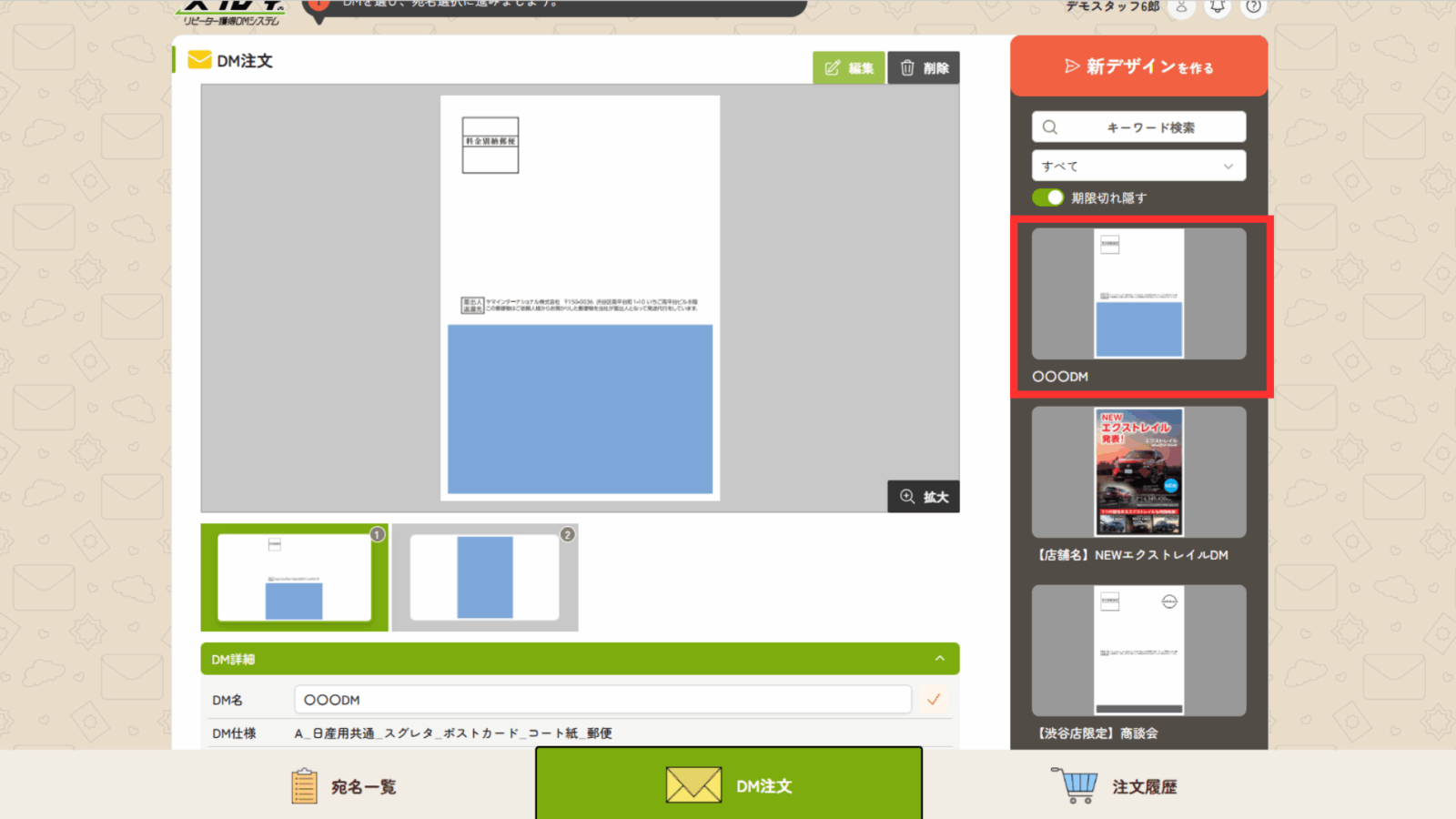
Task: Select page 2 thumbnail of the DM
Action: tap(485, 577)
